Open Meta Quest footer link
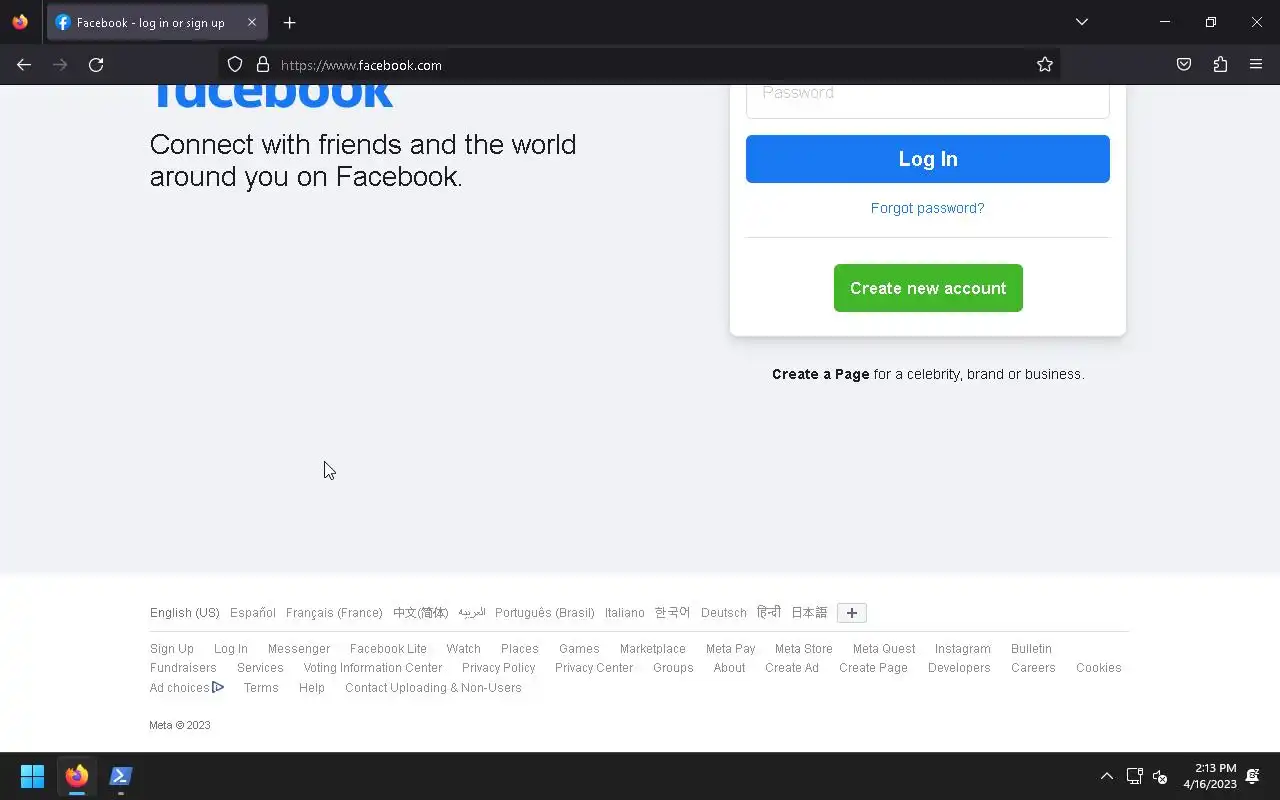This screenshot has height=800, width=1280. pyautogui.click(x=884, y=649)
